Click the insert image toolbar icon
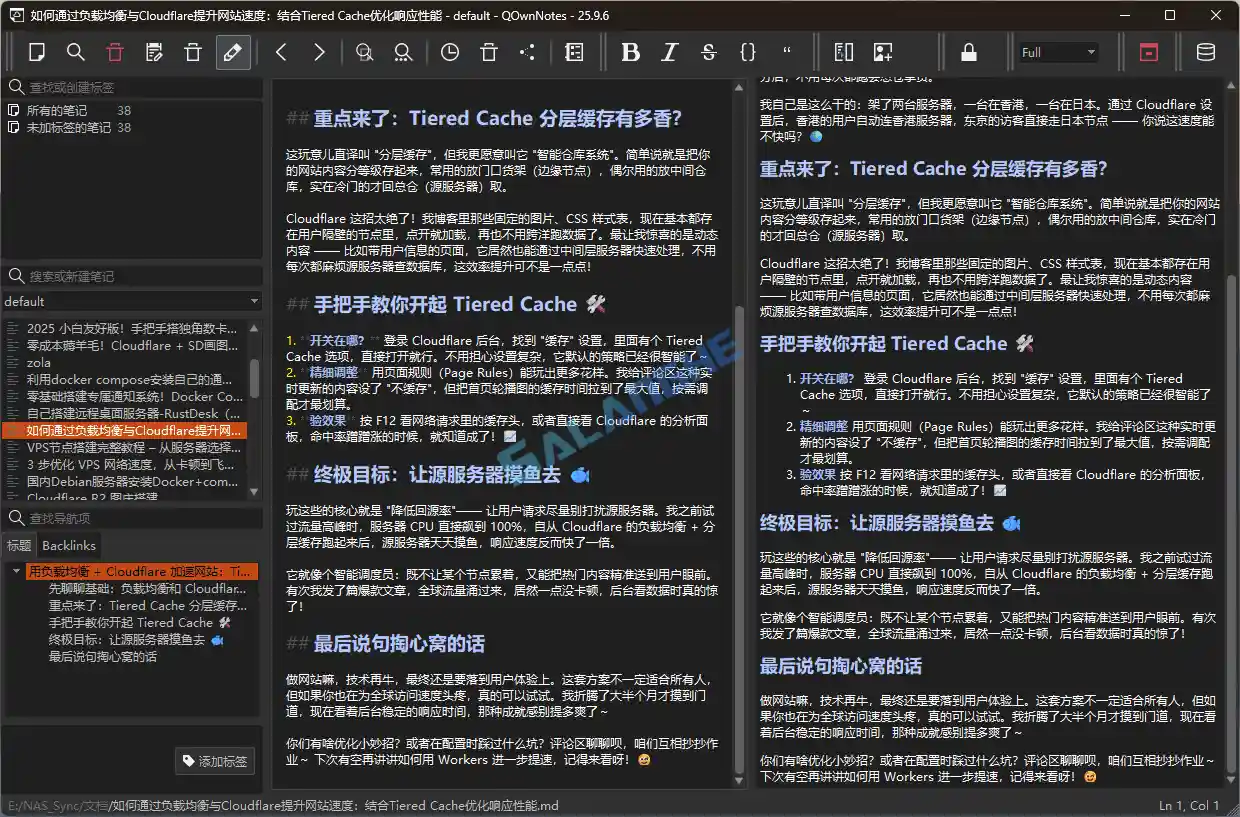This screenshot has width=1240, height=817. point(881,51)
